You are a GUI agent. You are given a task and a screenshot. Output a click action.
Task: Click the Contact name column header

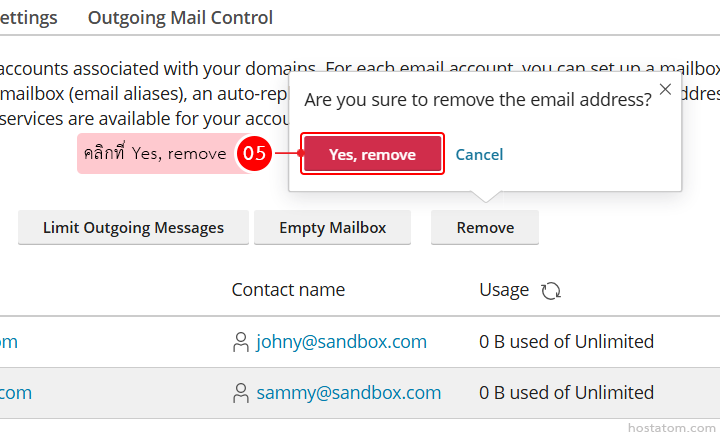(288, 290)
